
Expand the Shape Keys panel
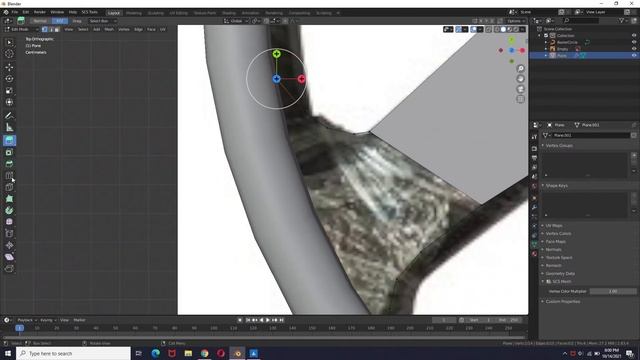(x=557, y=185)
